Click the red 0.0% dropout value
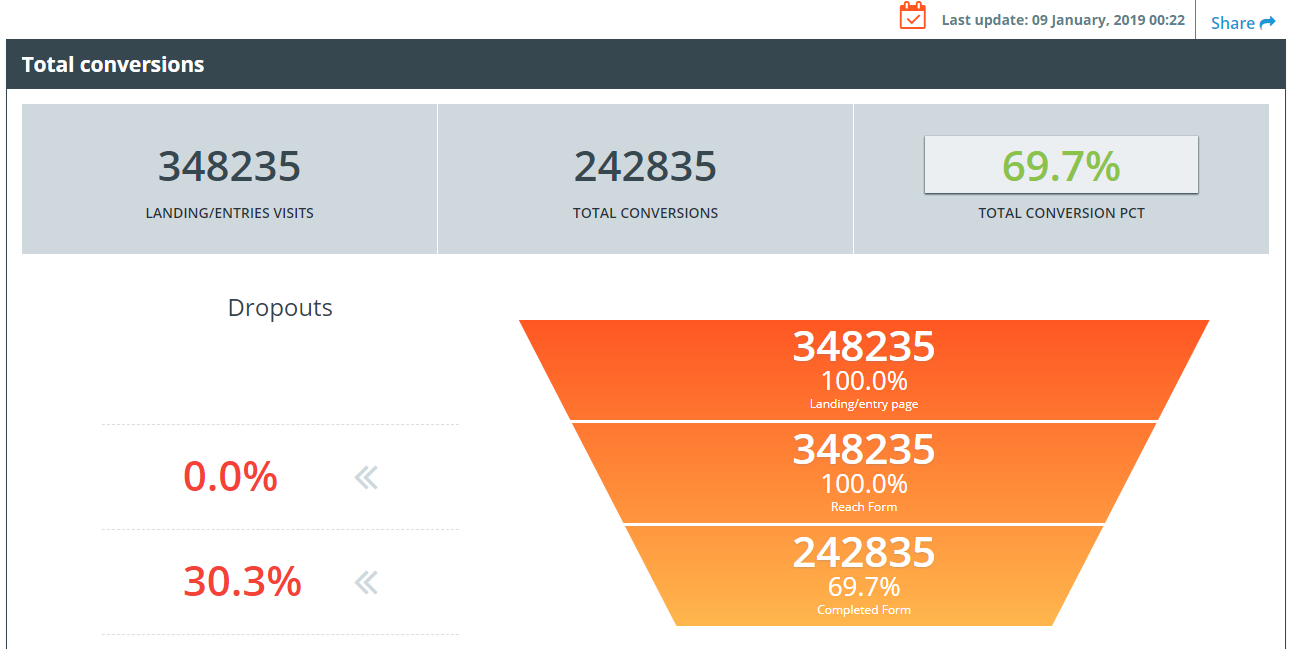Screen dimensions: 1310x649 (x=230, y=477)
